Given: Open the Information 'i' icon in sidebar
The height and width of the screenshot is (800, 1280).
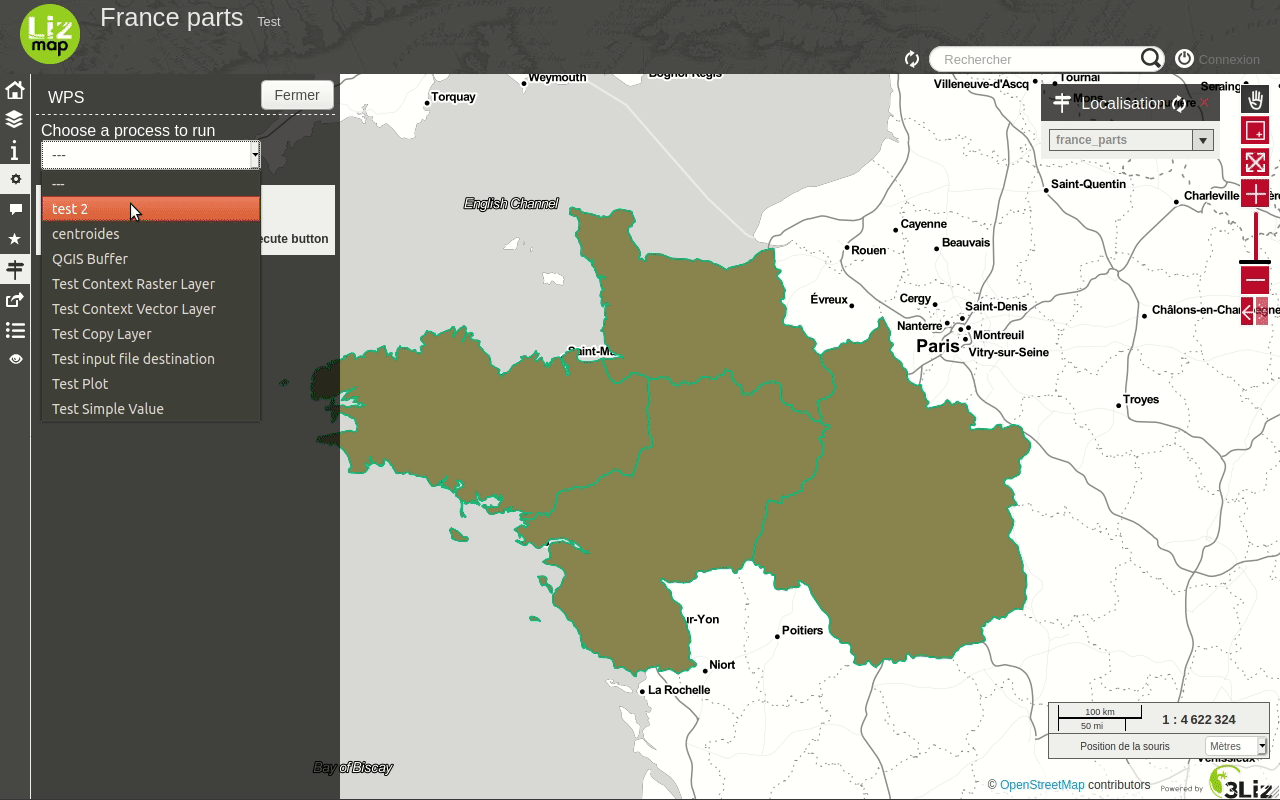Looking at the screenshot, I should point(14,150).
